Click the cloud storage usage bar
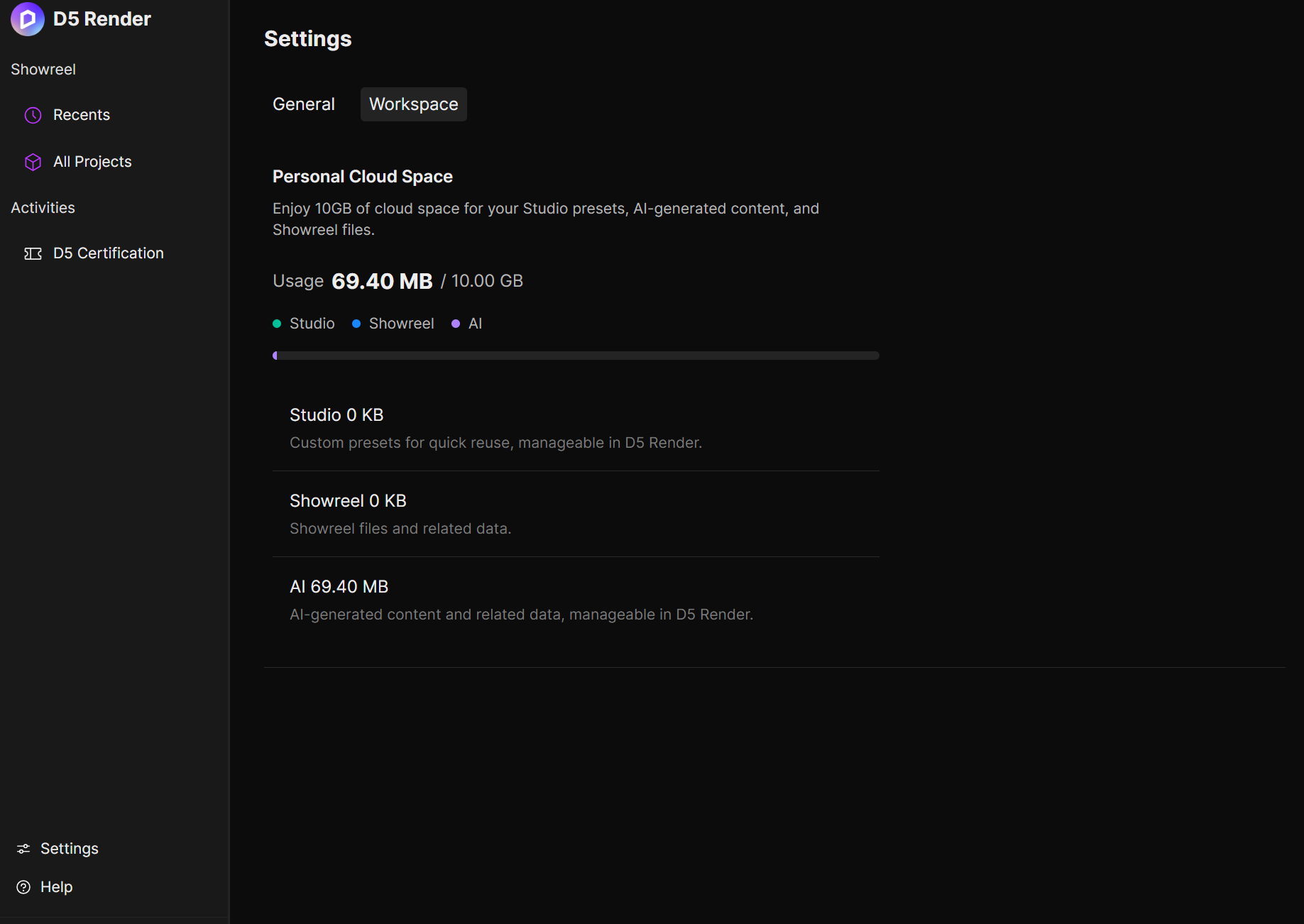This screenshot has width=1304, height=924. (x=576, y=356)
